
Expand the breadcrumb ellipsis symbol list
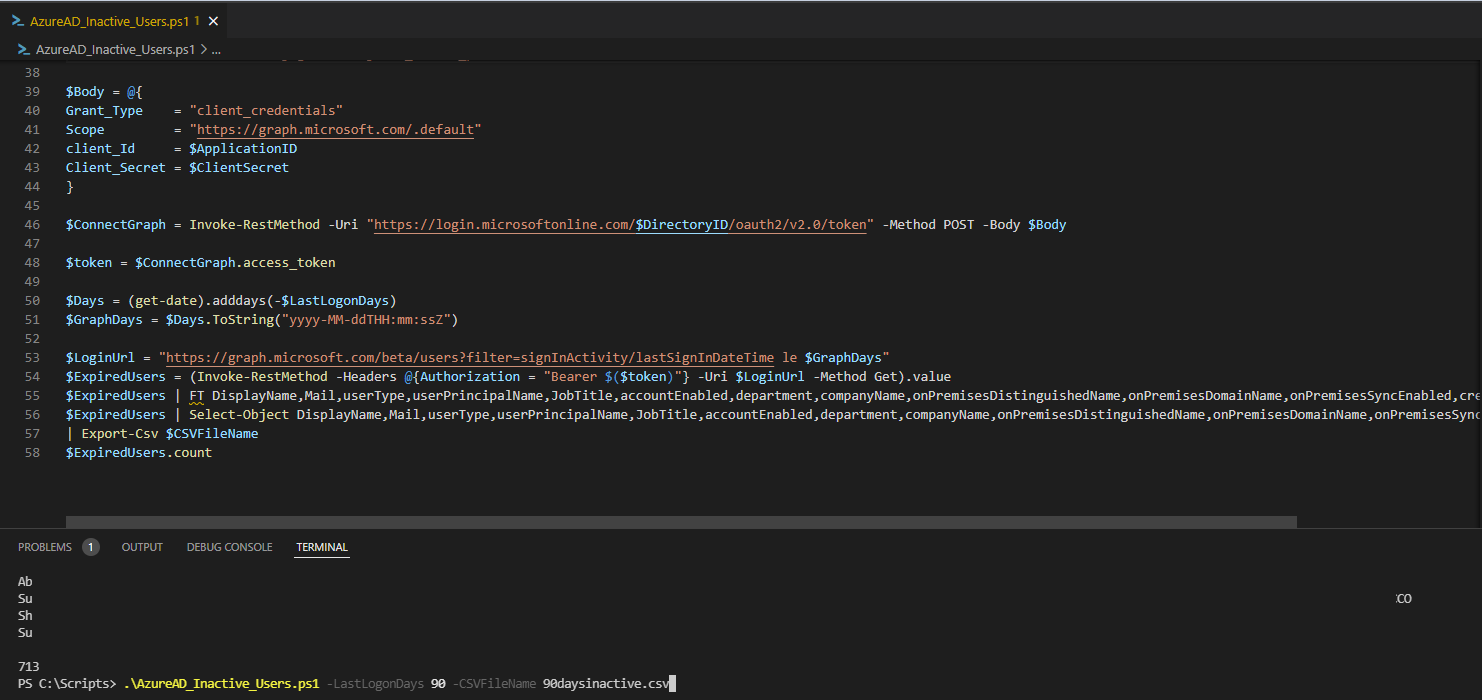click(x=216, y=48)
